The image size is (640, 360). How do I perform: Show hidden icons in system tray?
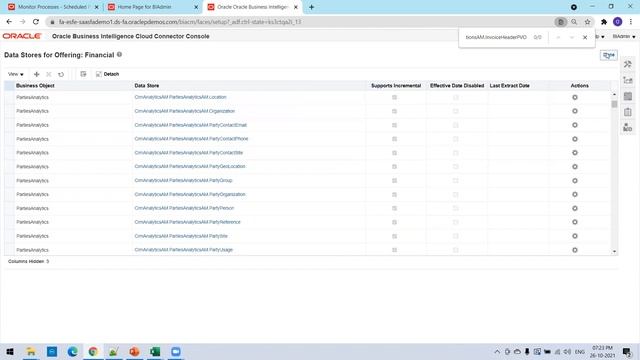point(497,351)
